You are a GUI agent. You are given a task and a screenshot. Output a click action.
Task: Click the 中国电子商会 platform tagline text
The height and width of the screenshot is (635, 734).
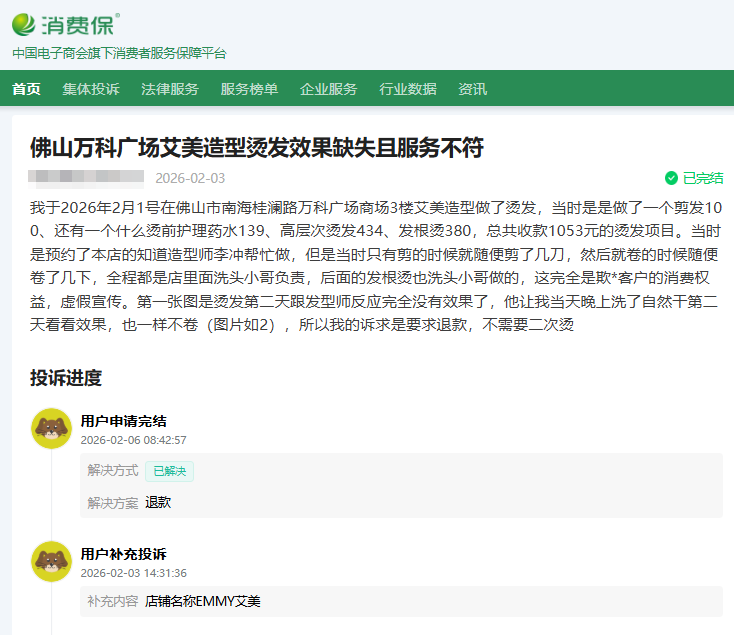click(119, 53)
